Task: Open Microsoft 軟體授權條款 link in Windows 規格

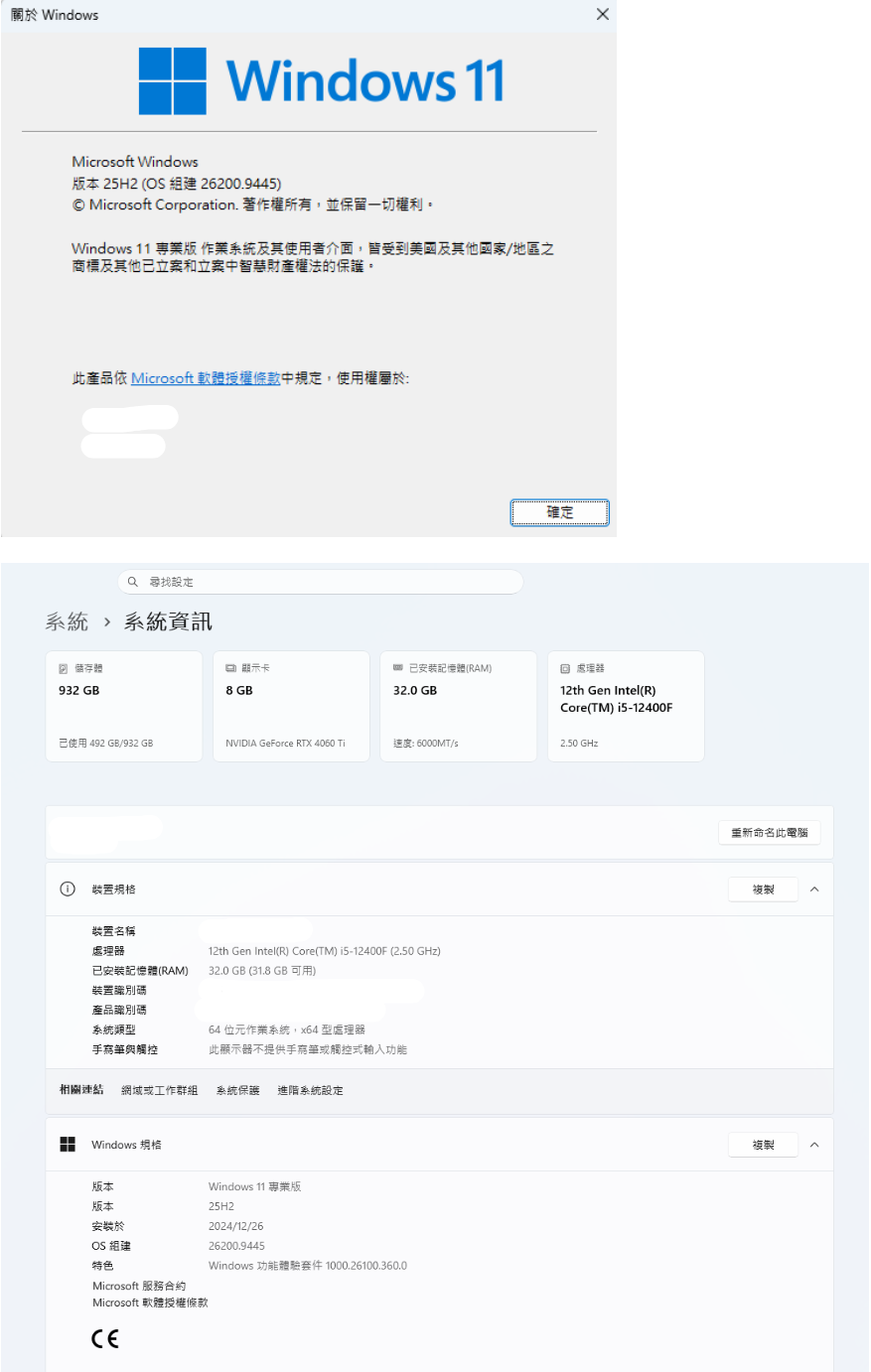Action: pos(150,1303)
